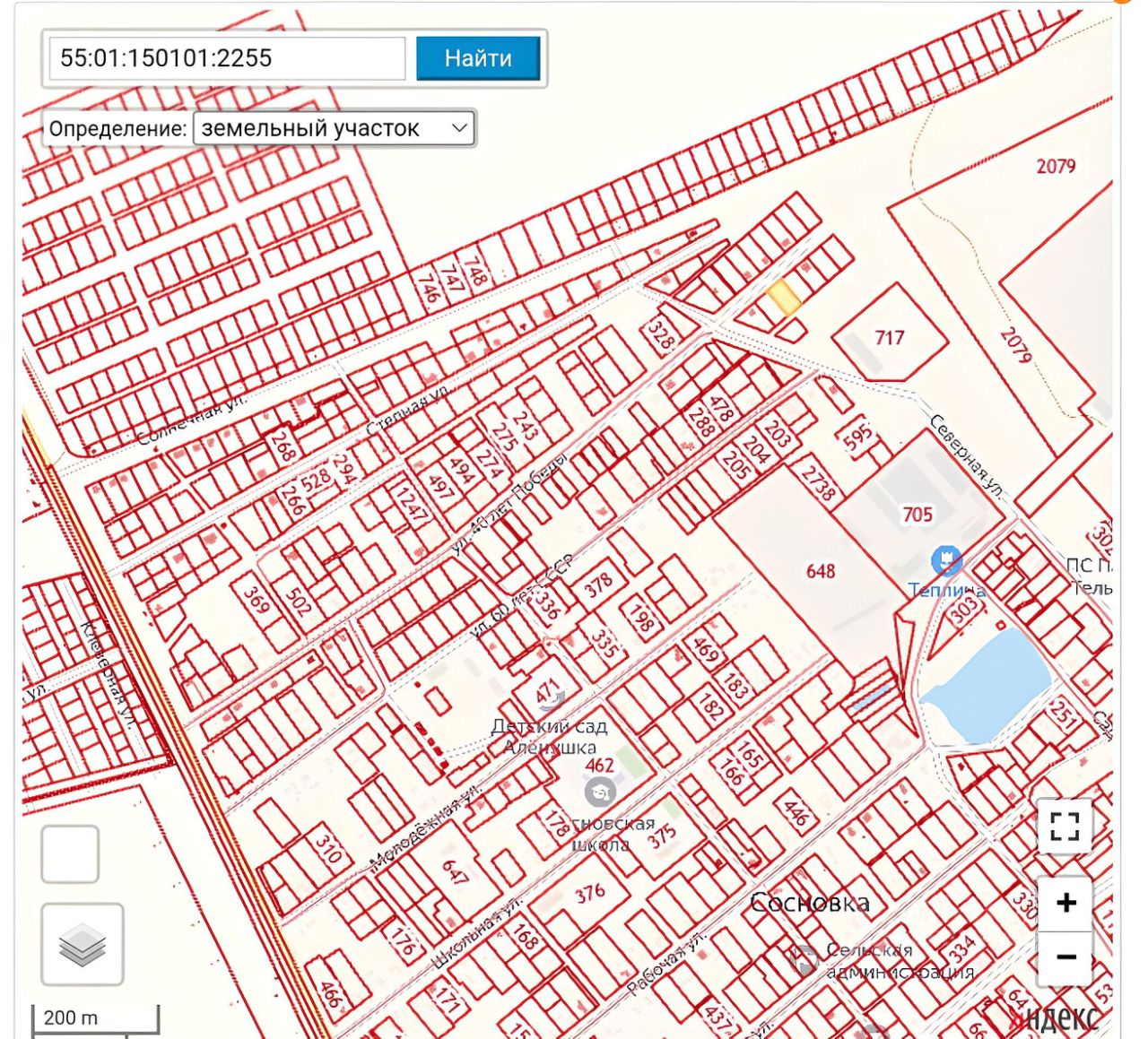Select parcel numbered 705
Viewport: 1148px width, 1039px height.
[918, 514]
